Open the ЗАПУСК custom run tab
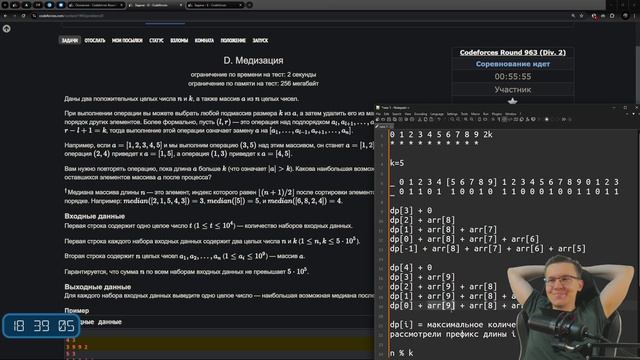The height and width of the screenshot is (360, 640). pos(260,40)
